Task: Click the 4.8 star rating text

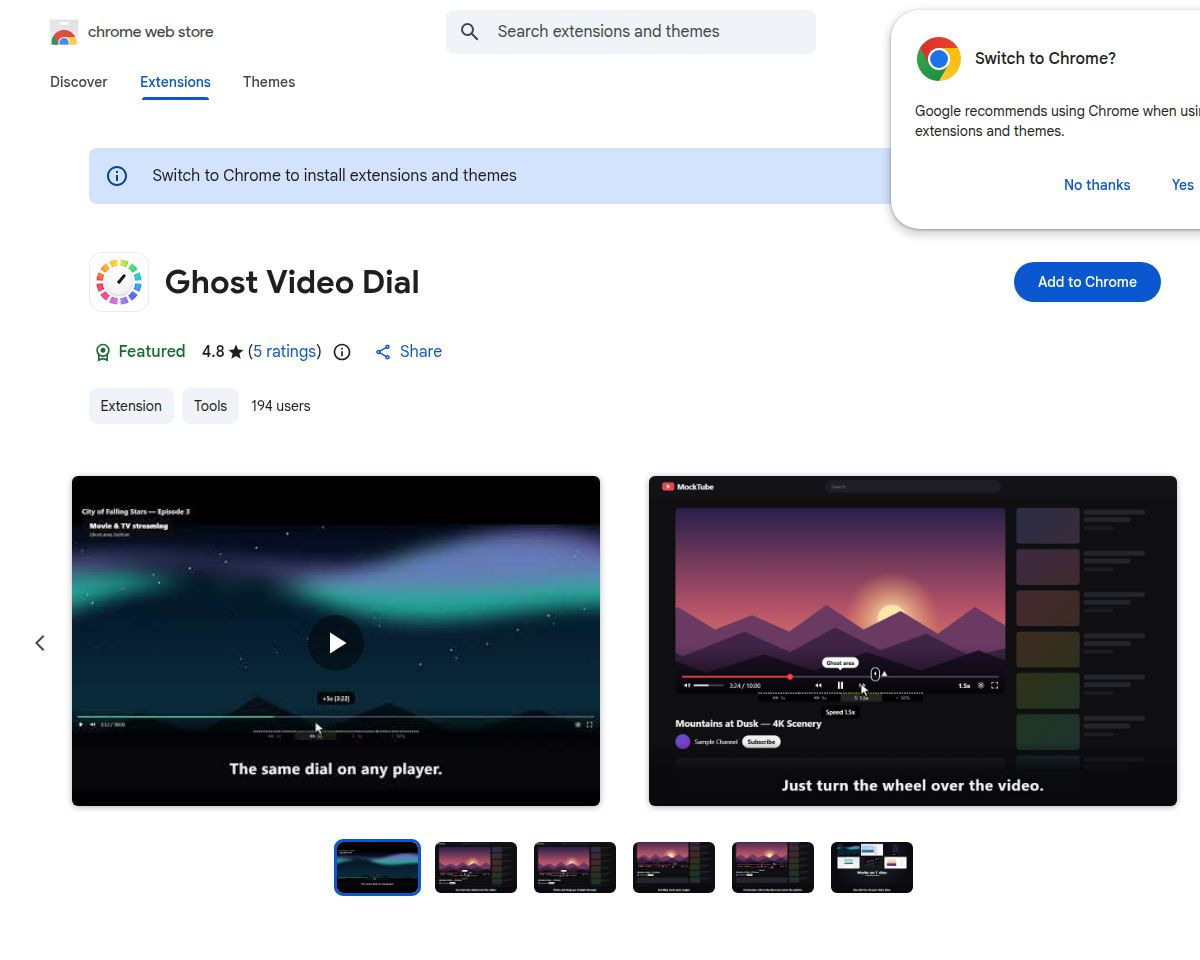Action: (222, 351)
